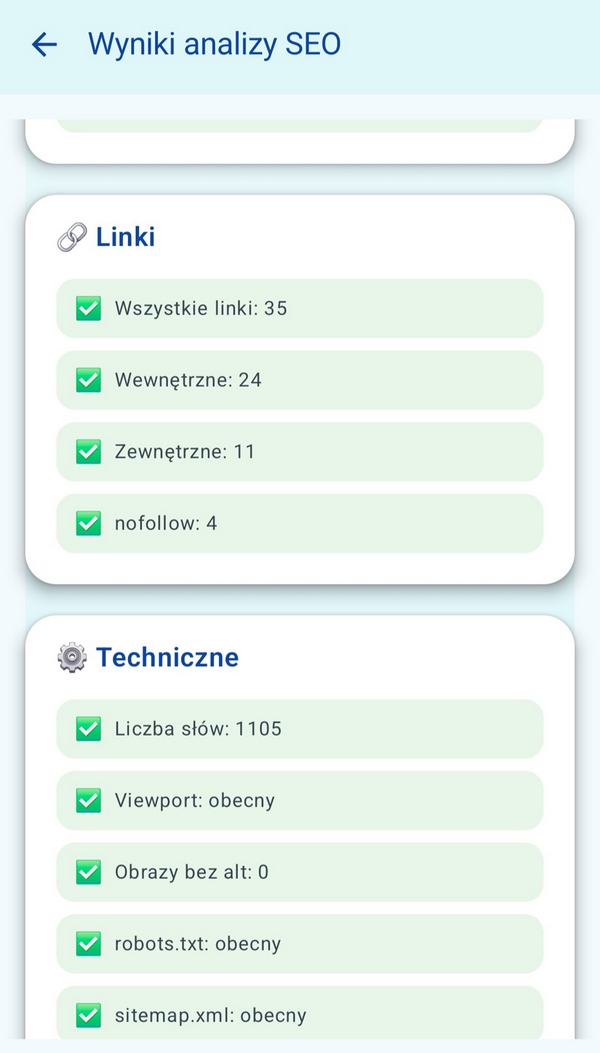Click the row showing Wszystkie linki: 35
This screenshot has height=1053, width=600.
pyautogui.click(x=299, y=308)
